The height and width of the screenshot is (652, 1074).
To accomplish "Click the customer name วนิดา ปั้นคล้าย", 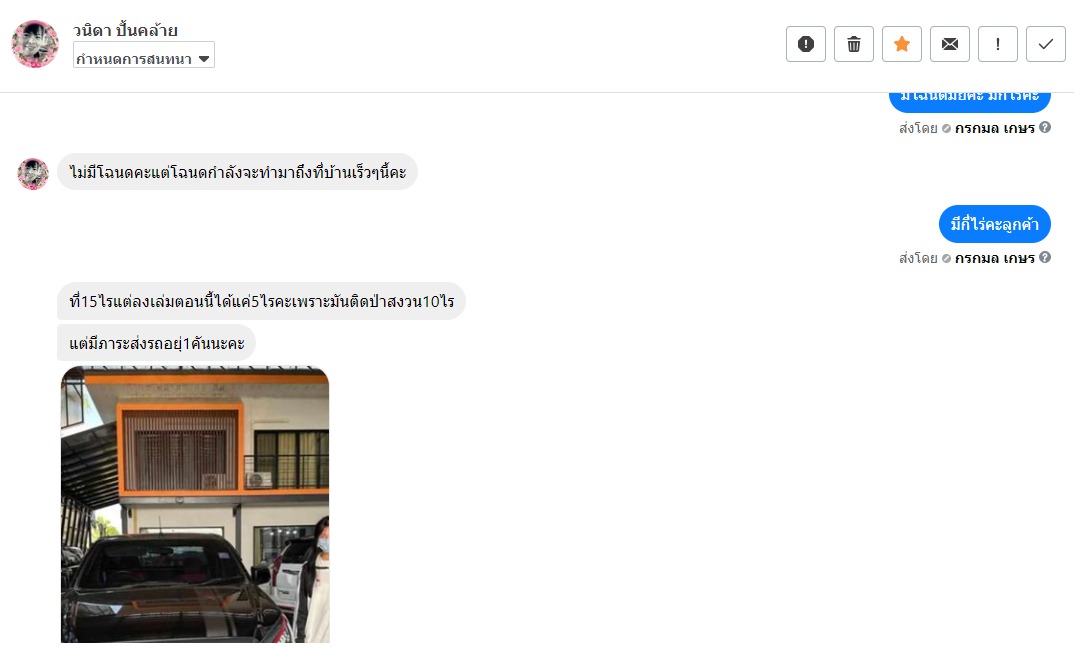I will (125, 30).
